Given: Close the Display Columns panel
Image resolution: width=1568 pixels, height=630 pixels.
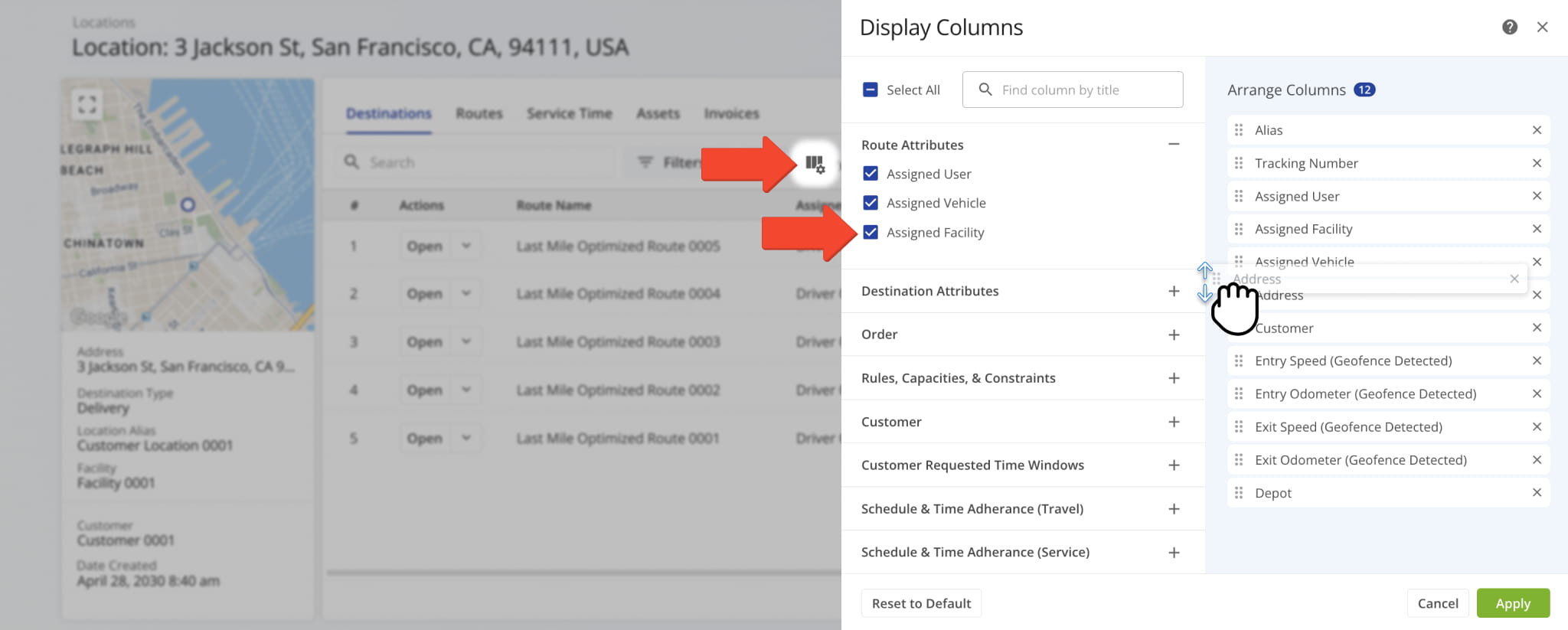Looking at the screenshot, I should (x=1542, y=28).
